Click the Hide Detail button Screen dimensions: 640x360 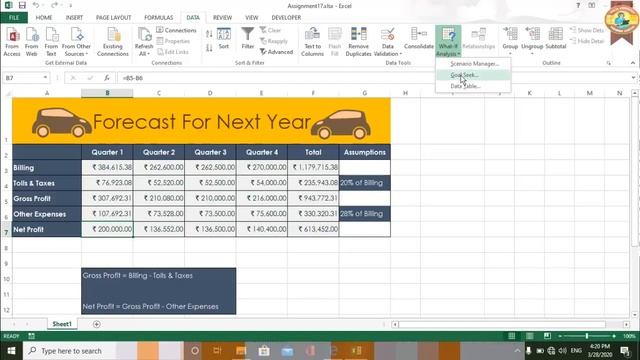pyautogui.click(x=587, y=41)
